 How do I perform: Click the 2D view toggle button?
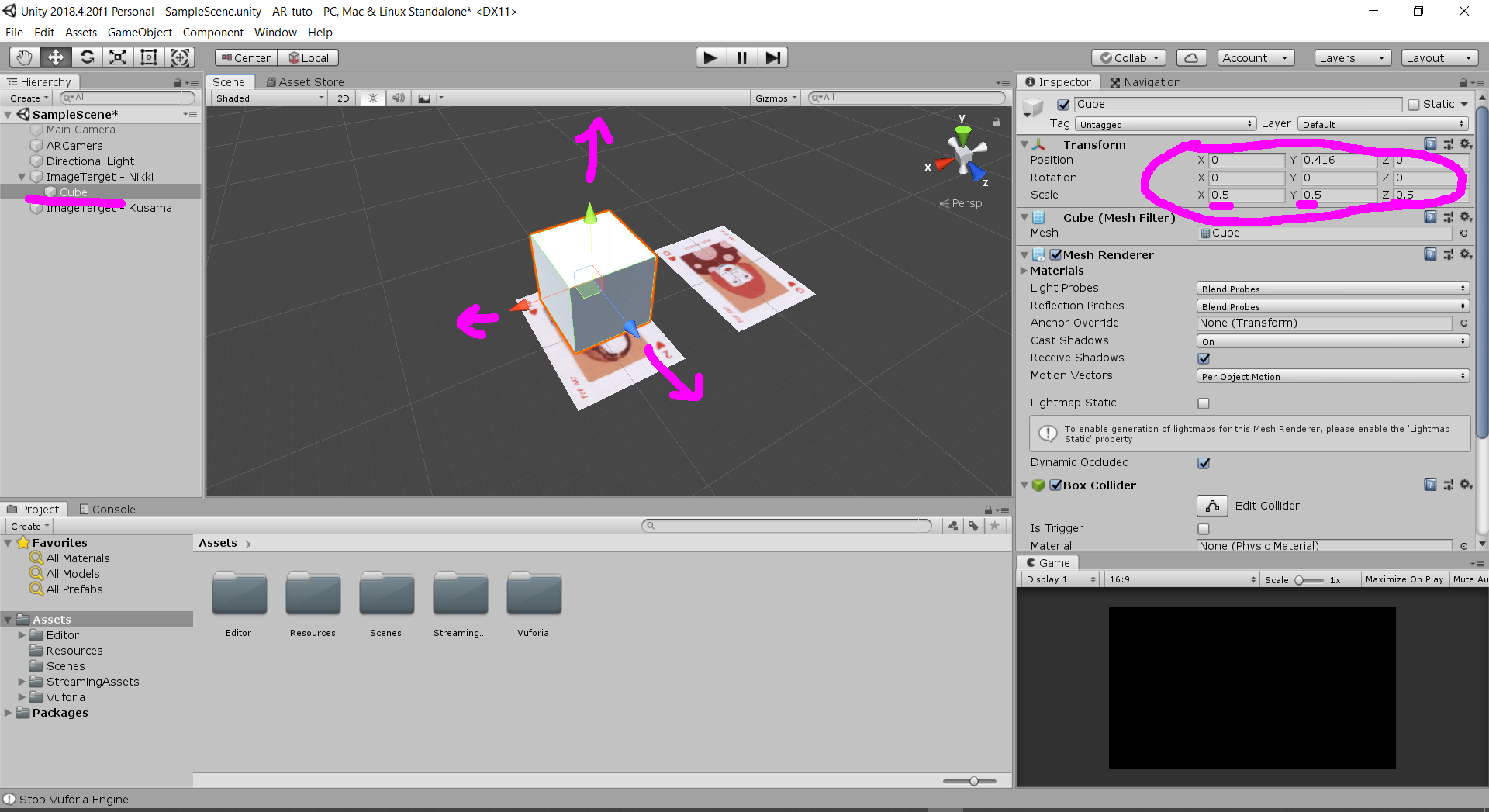pos(343,98)
